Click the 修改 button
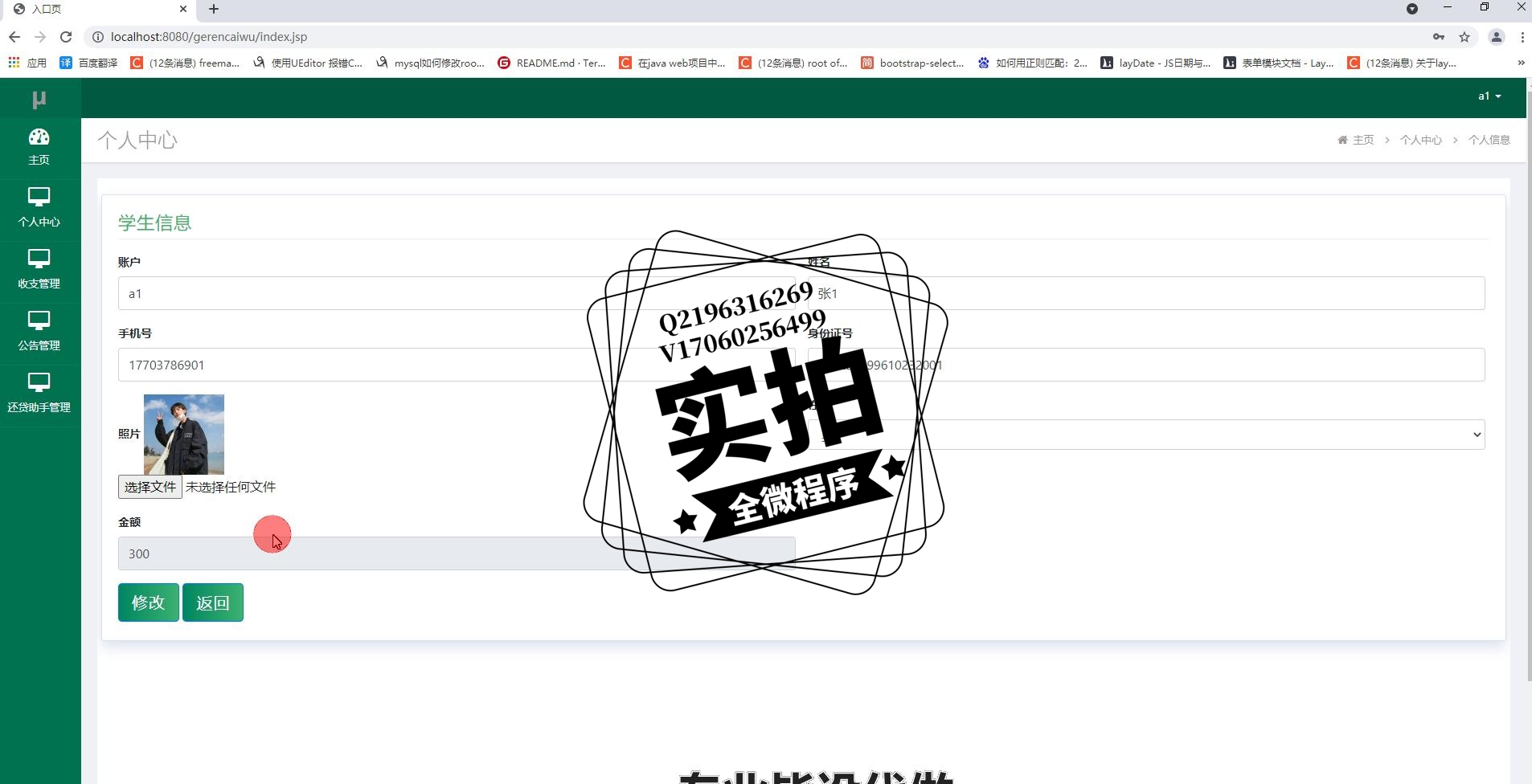Viewport: 1532px width, 784px height. (x=149, y=602)
